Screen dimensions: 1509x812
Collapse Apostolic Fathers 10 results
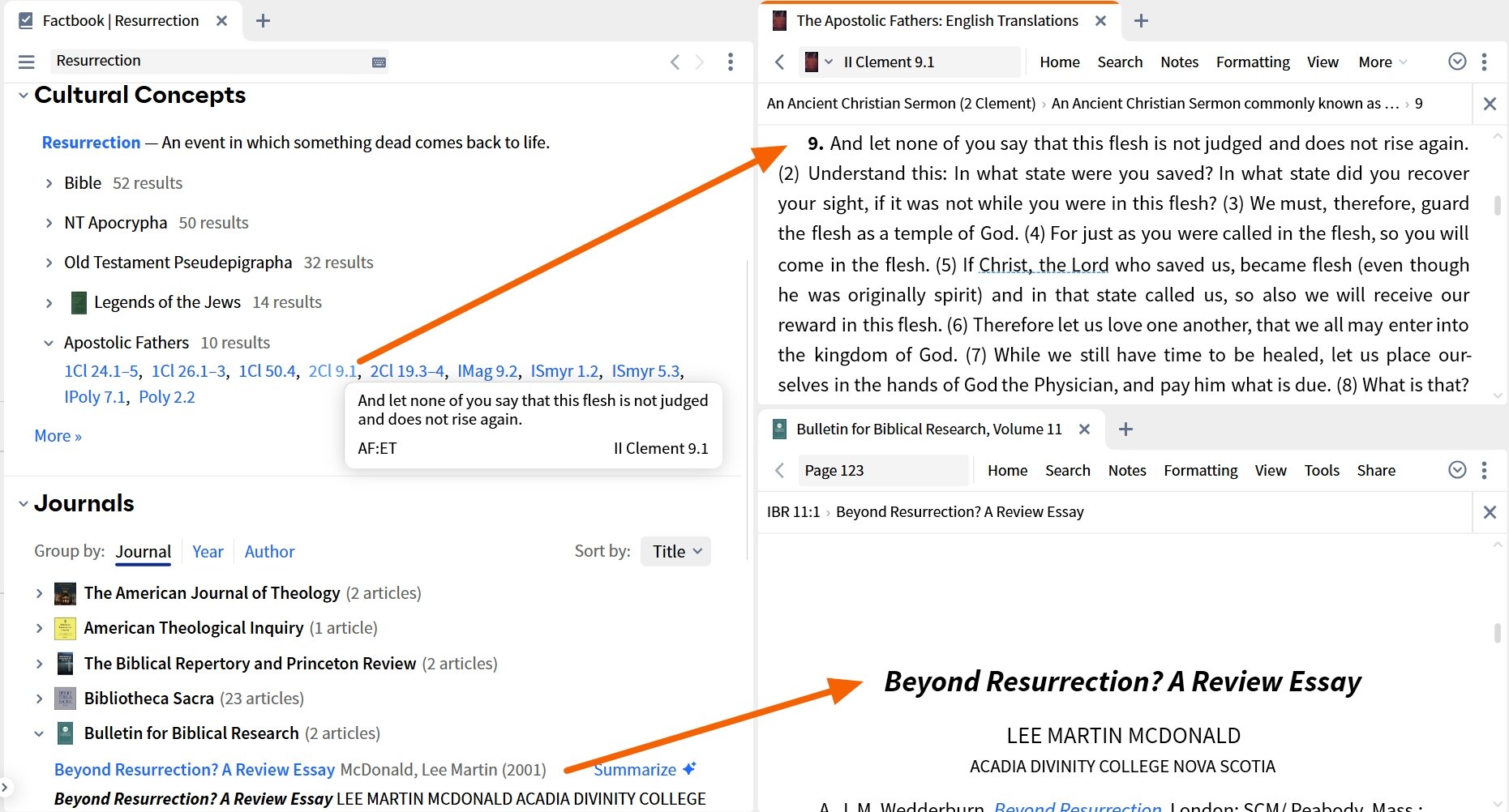pyautogui.click(x=49, y=344)
